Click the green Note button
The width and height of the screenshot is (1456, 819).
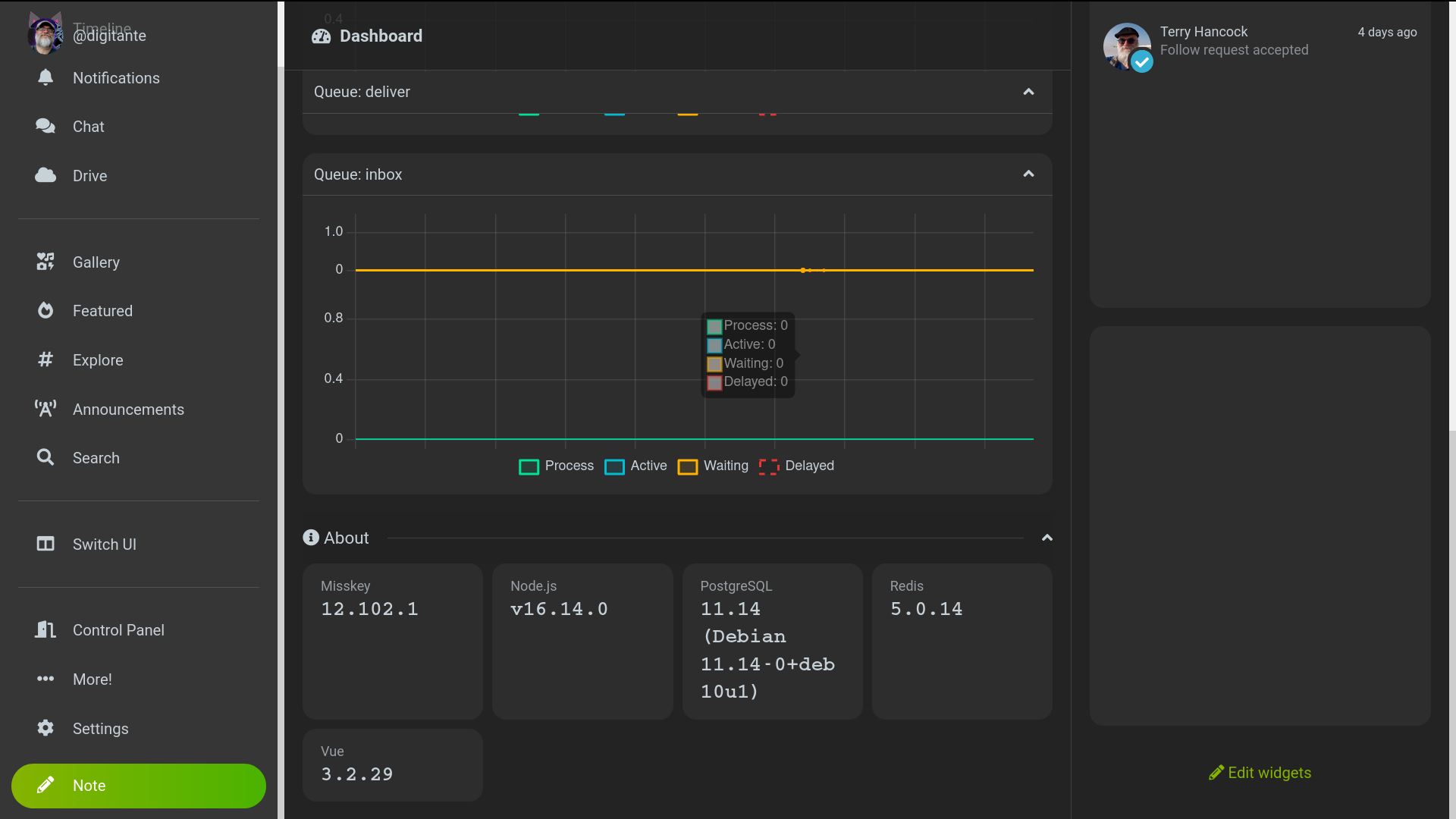[139, 785]
